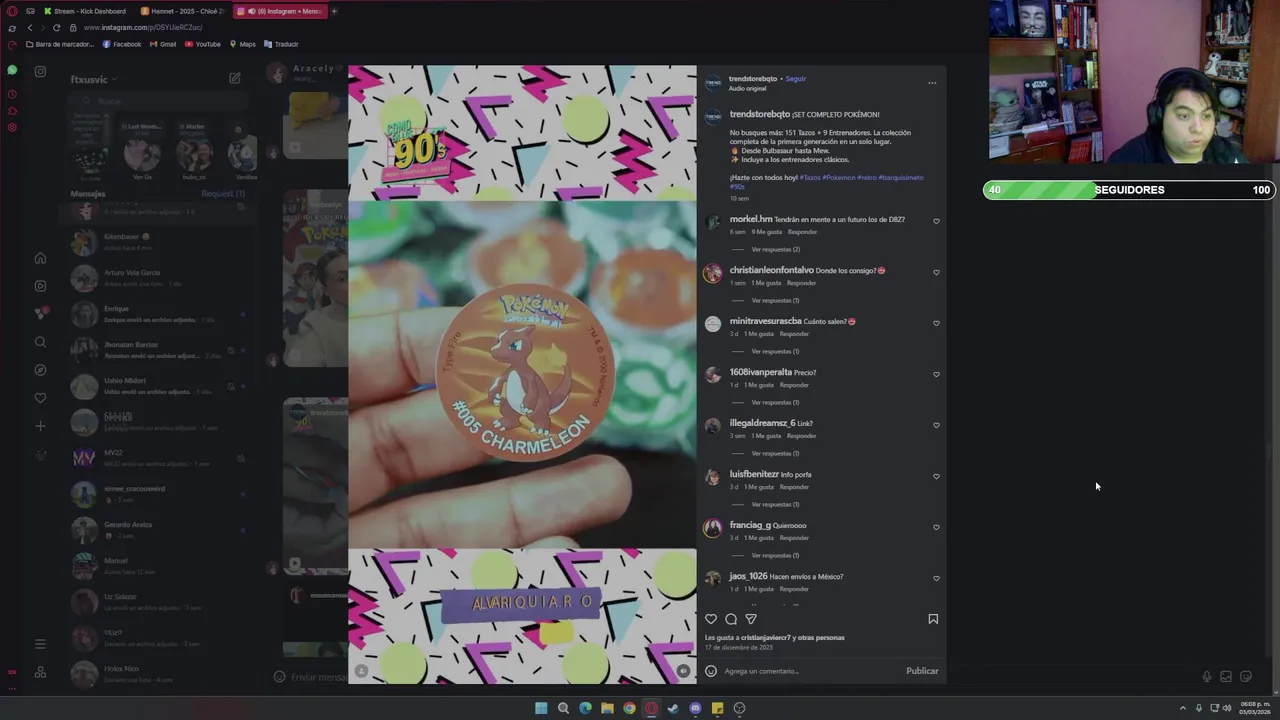Open a new browser tab

[334, 11]
